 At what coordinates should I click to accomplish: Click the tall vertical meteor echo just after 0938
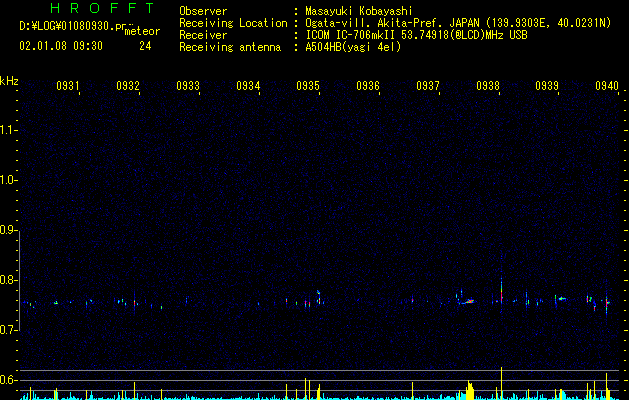coord(501,289)
